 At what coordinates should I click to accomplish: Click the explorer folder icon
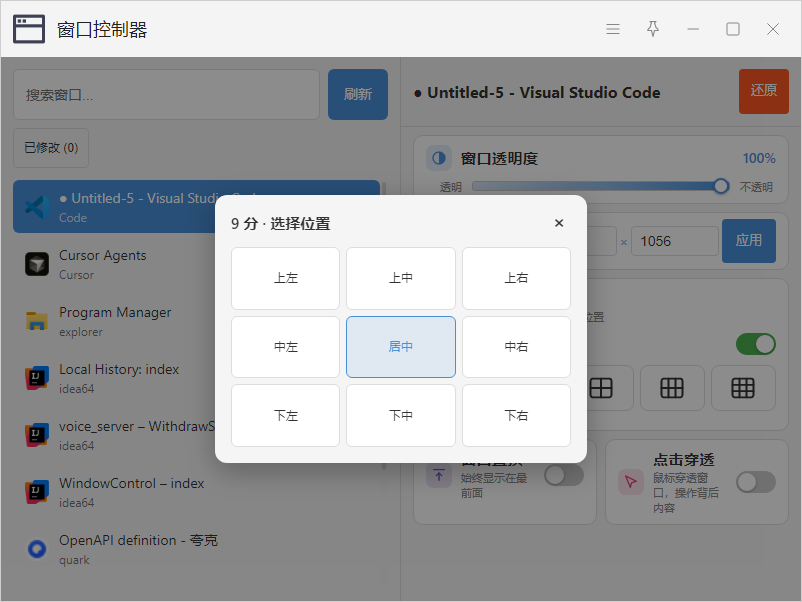[37, 321]
